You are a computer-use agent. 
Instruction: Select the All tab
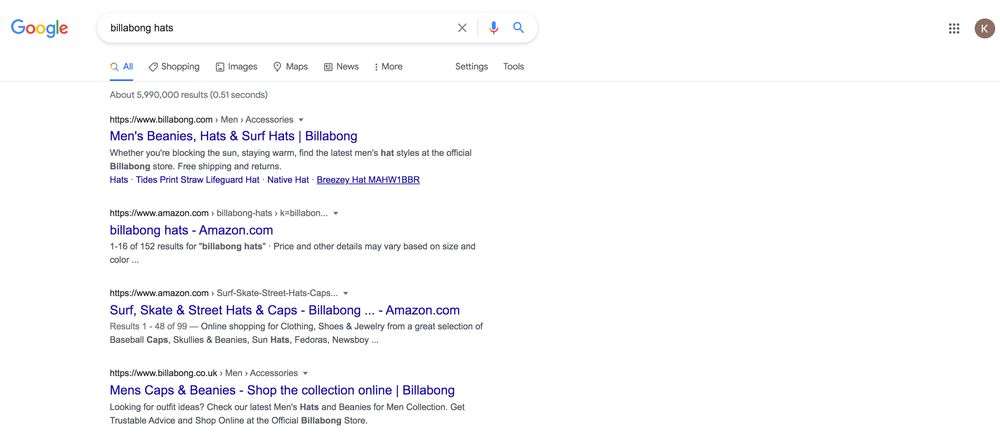tap(121, 66)
